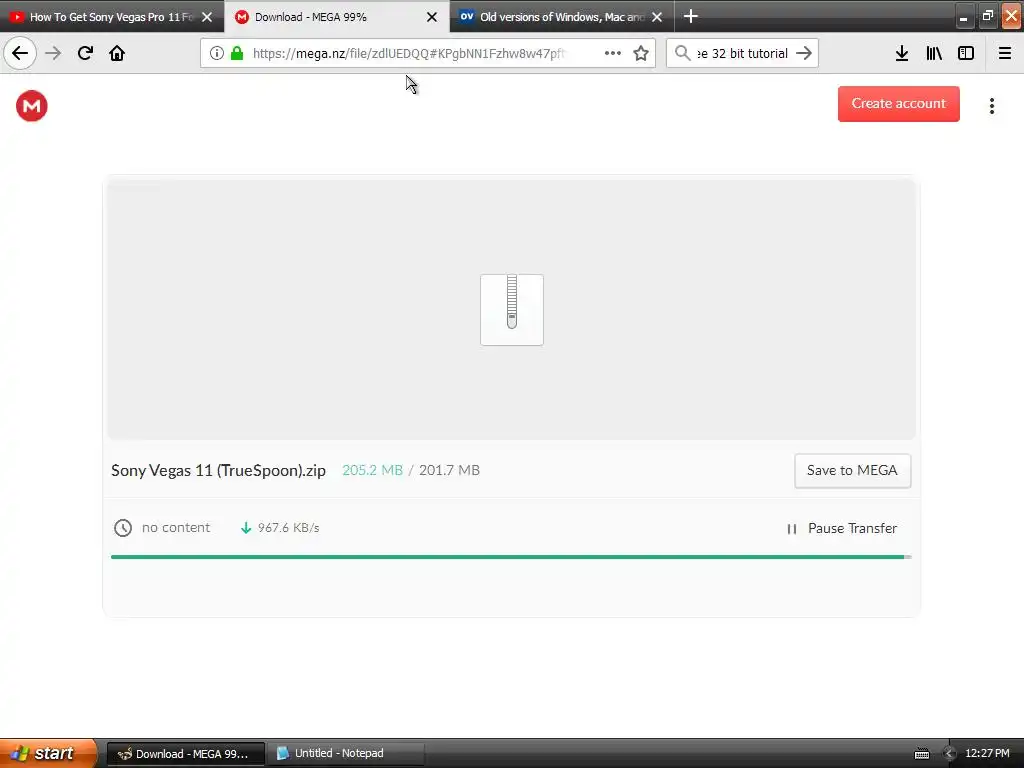
Task: Click the 967.6 KB/s speed text
Action: [x=289, y=528]
